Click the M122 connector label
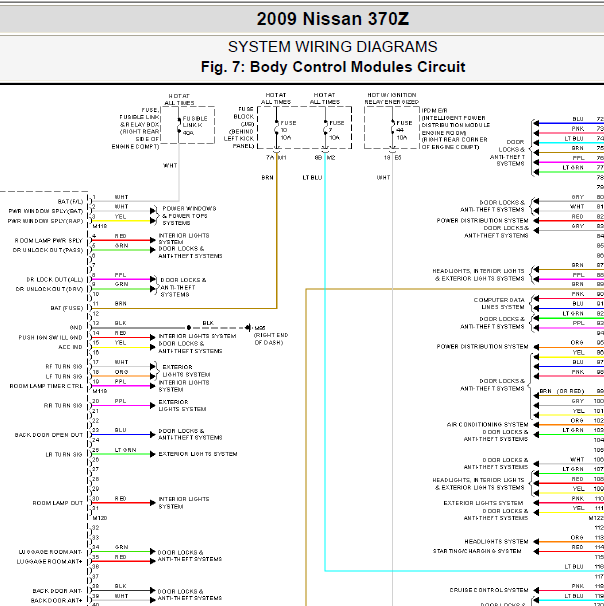The width and height of the screenshot is (604, 606). coord(596,518)
